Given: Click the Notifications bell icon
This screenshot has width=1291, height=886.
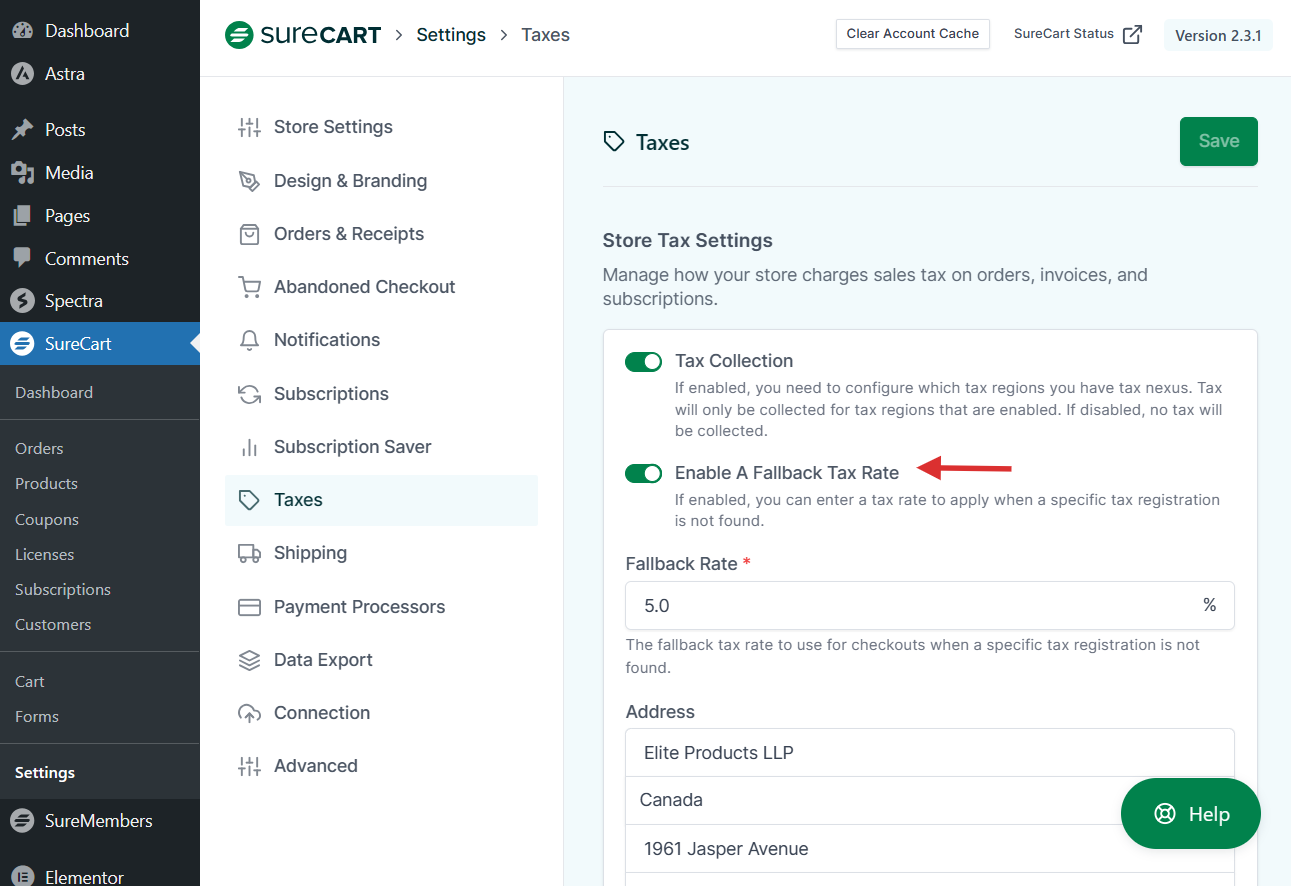Looking at the screenshot, I should [249, 340].
